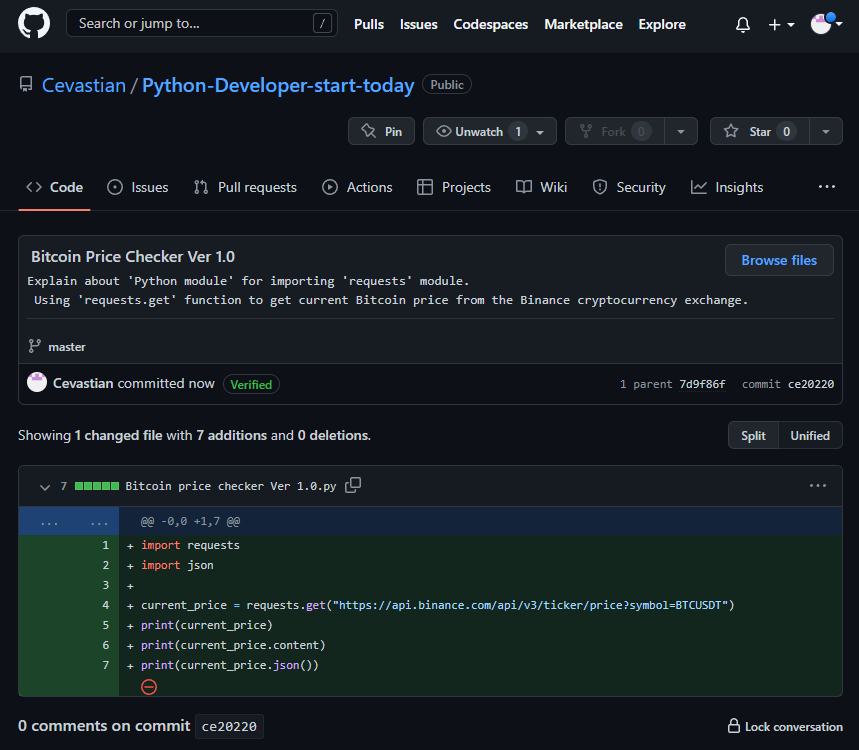The image size is (859, 750).
Task: Open the Projects tab
Action: coord(454,187)
